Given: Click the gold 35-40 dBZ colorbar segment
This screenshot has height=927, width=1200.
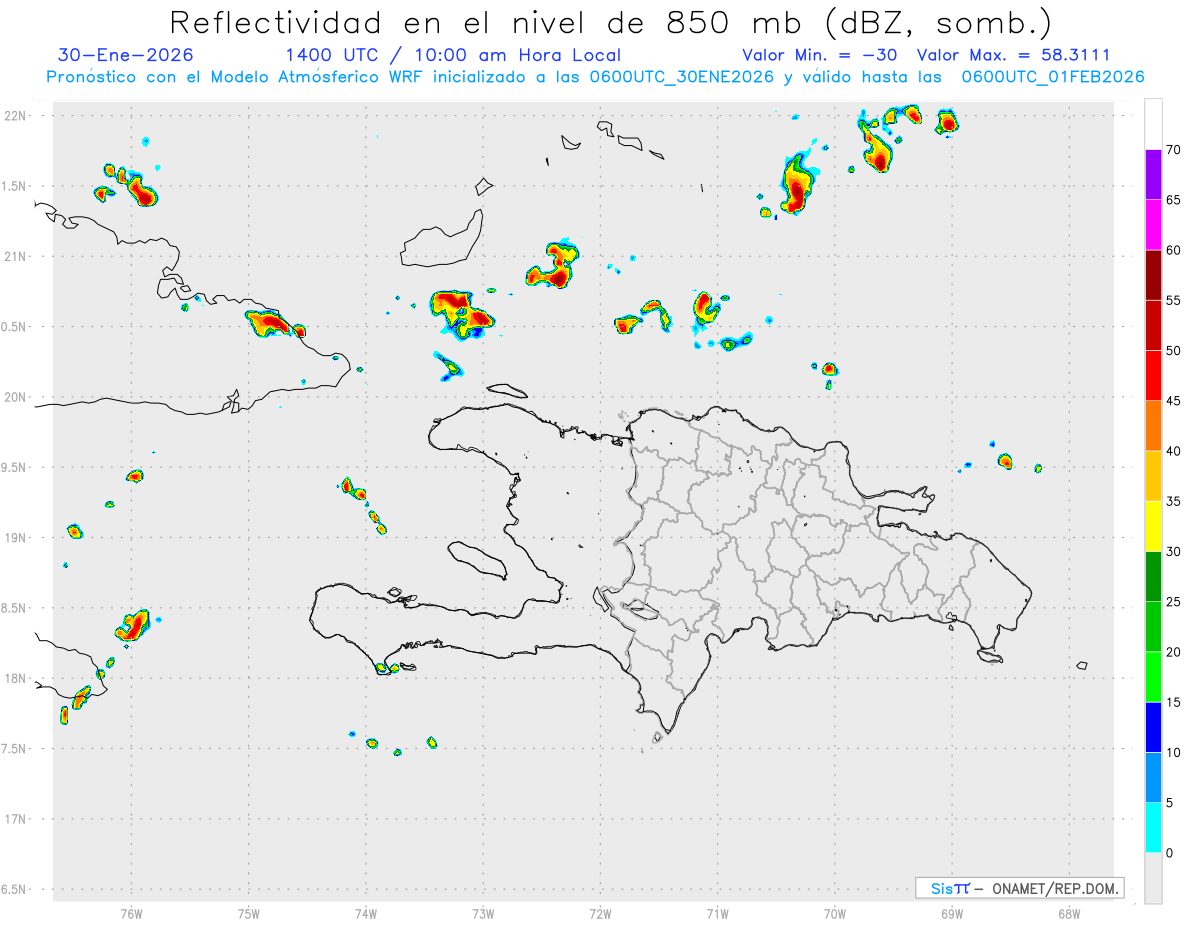Looking at the screenshot, I should point(1153,476).
